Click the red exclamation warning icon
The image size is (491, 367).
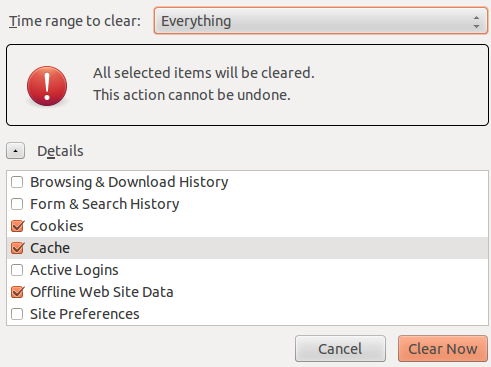coord(47,86)
